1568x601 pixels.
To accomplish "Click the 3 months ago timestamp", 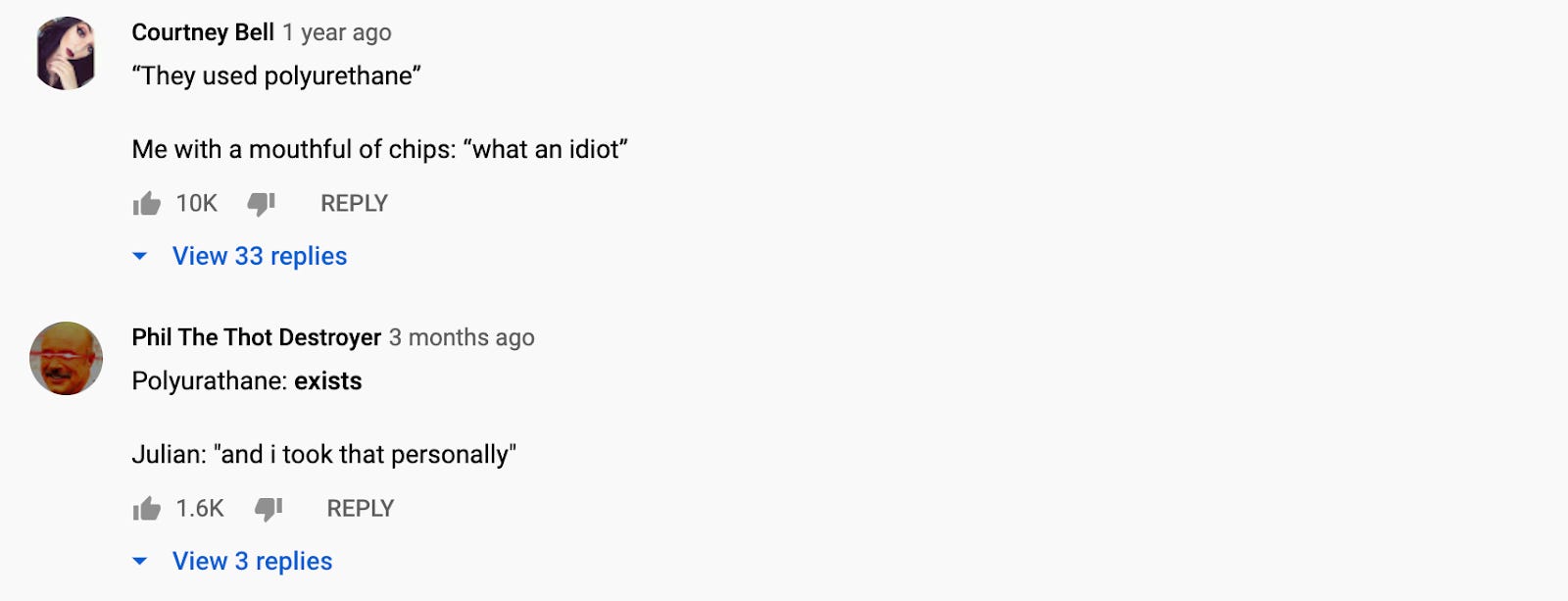I will point(461,337).
